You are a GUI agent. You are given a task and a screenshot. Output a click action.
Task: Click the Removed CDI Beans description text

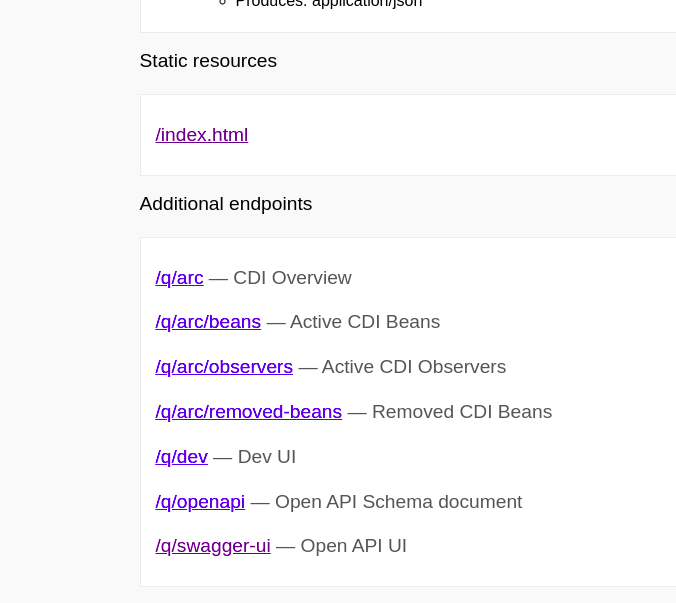coord(461,412)
